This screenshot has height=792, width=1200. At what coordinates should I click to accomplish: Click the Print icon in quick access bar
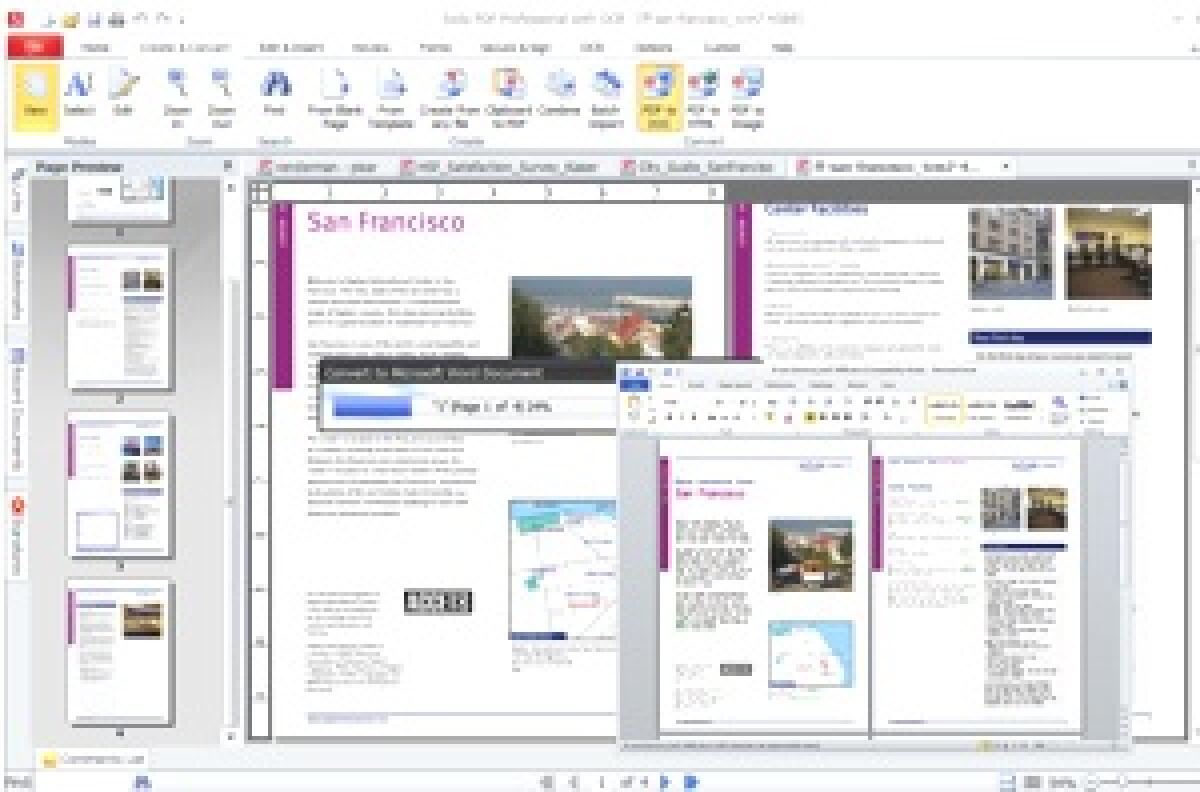(x=117, y=18)
